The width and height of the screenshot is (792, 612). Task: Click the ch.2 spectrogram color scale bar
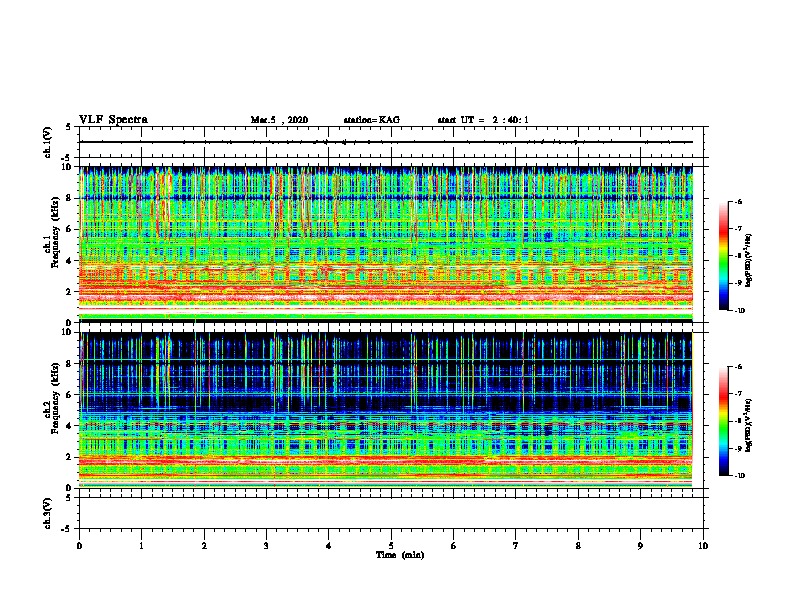(x=724, y=421)
